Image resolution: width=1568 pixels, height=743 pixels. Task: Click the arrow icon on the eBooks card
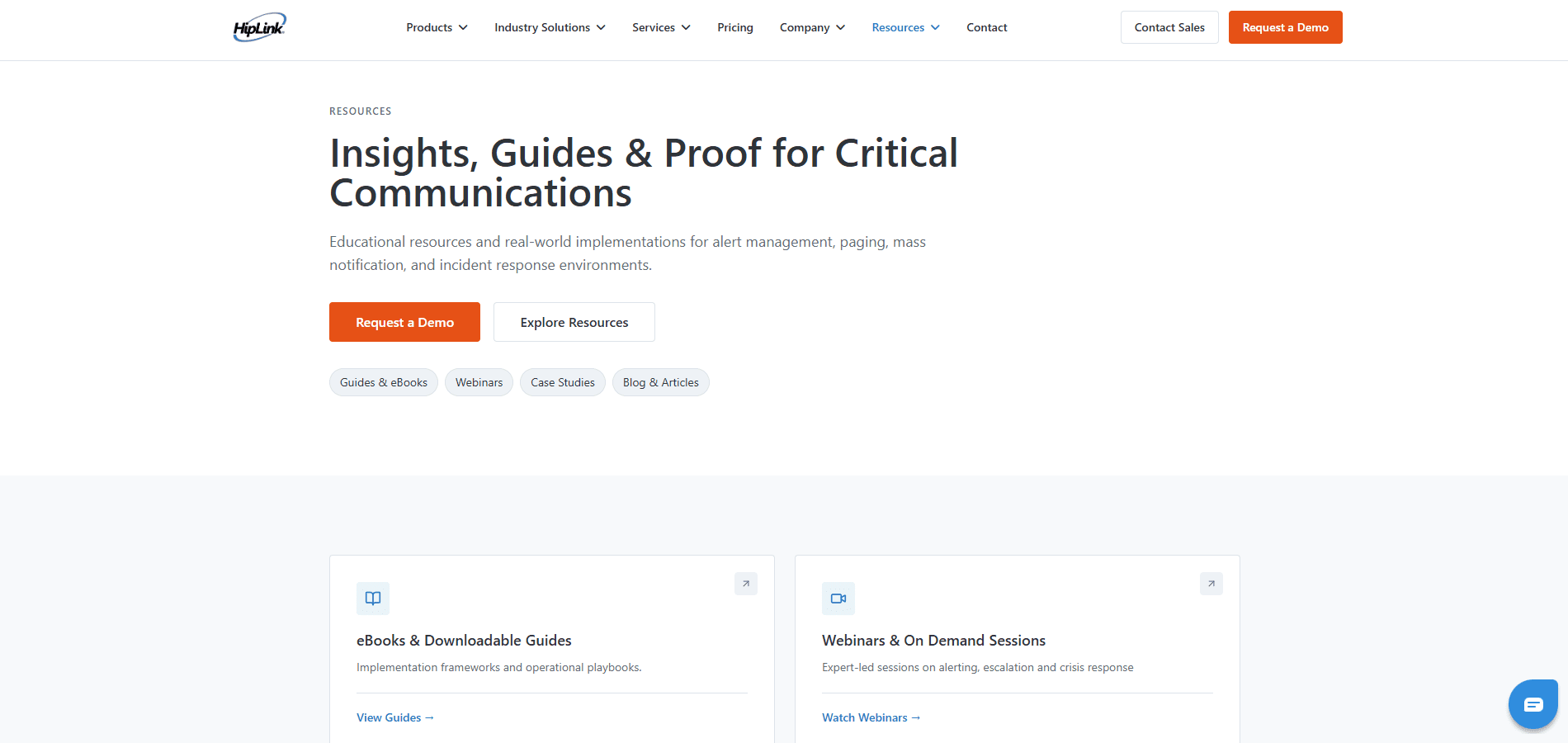746,584
